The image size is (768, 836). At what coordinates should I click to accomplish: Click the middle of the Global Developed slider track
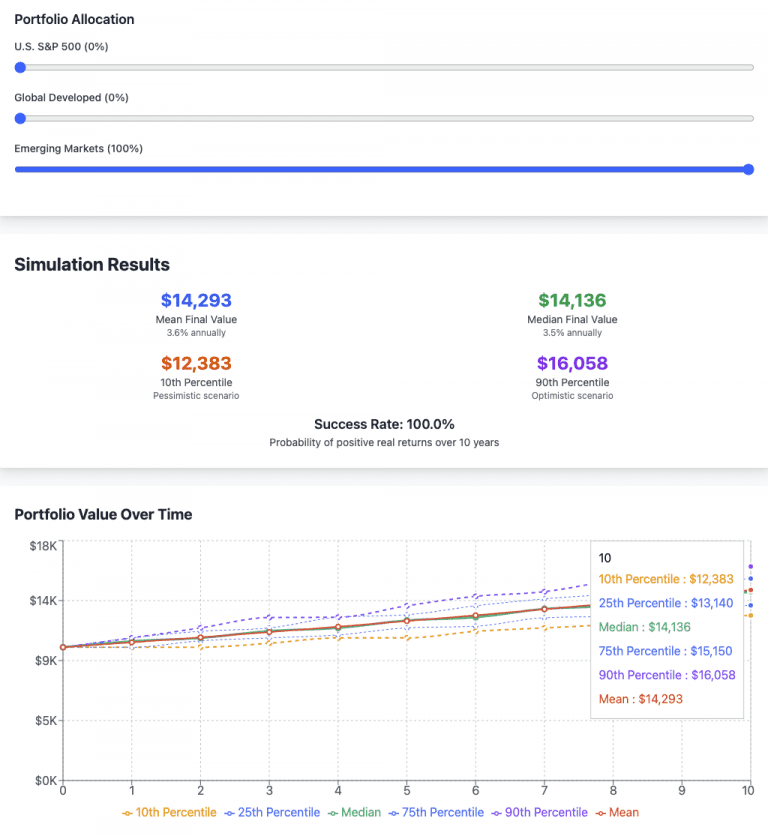tap(384, 118)
